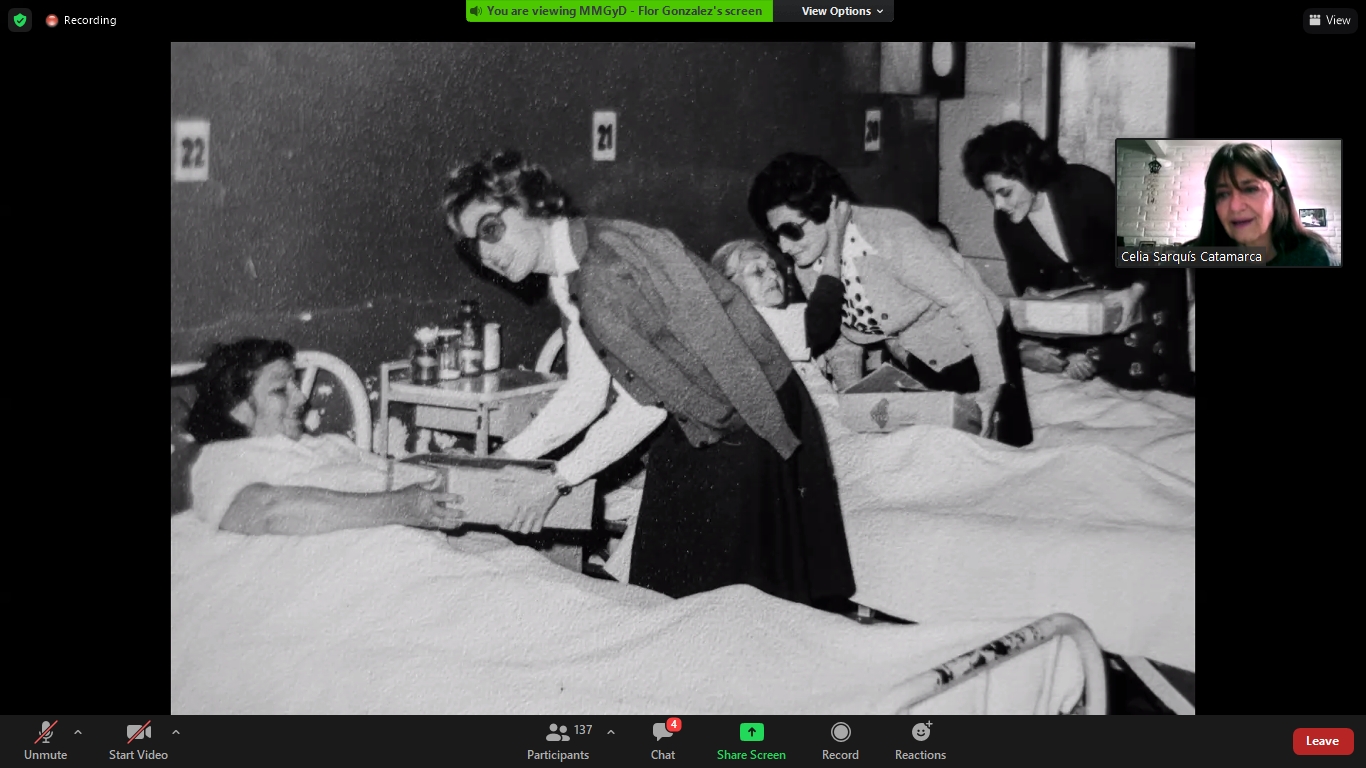
Task: Click the participant count 137
Action: [x=583, y=730]
